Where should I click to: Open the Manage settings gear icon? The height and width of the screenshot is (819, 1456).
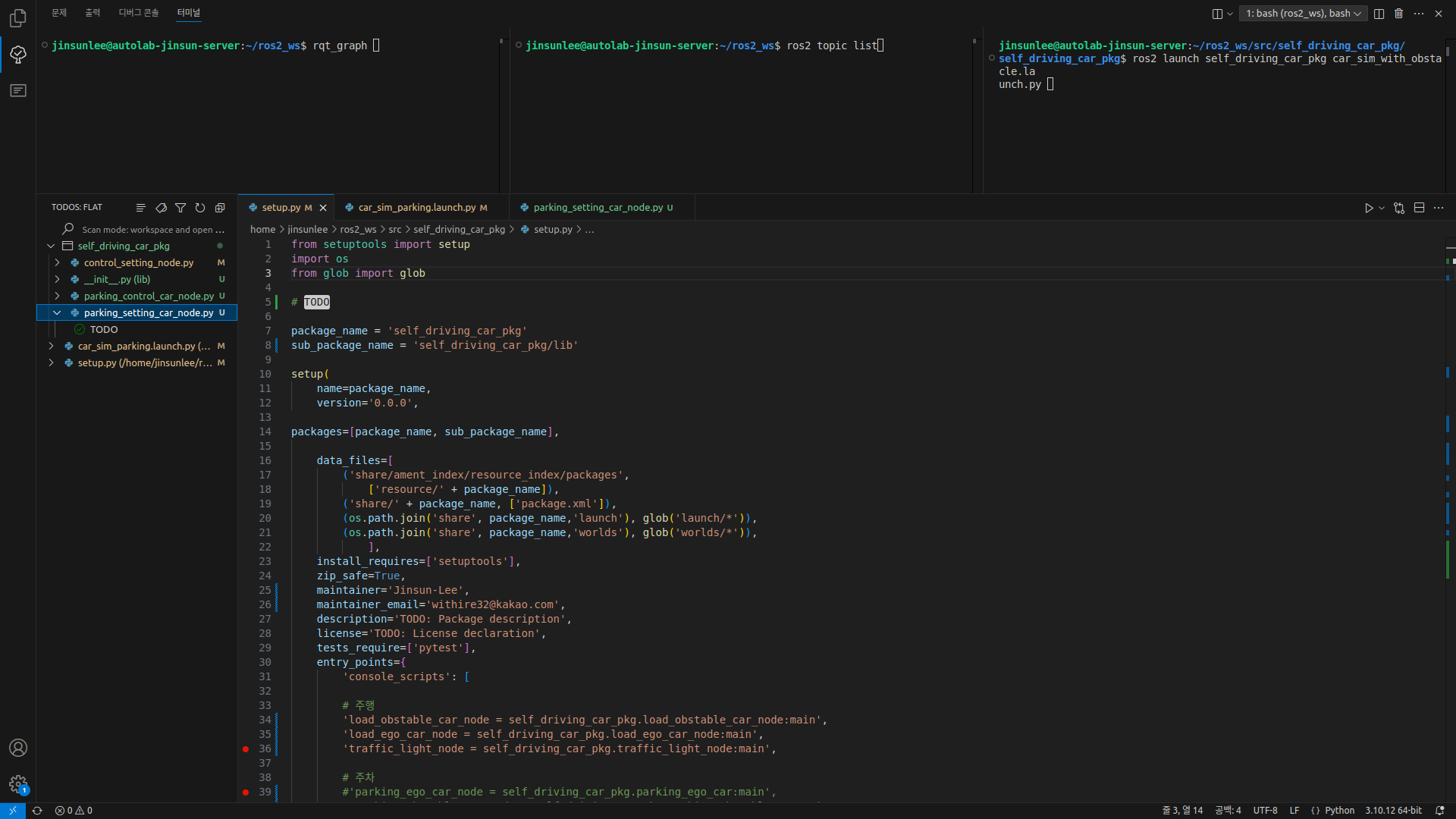(x=18, y=784)
